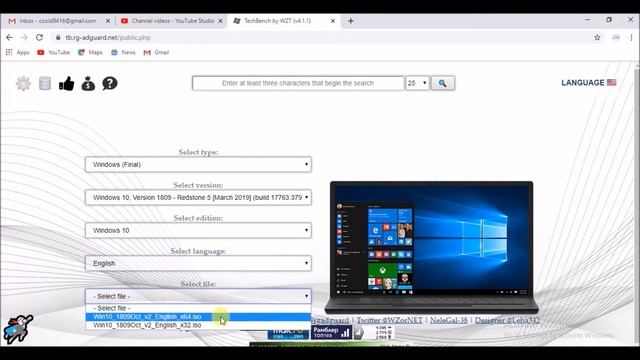Open the database stack icon
Viewport: 640px width, 360px height.
pos(45,83)
